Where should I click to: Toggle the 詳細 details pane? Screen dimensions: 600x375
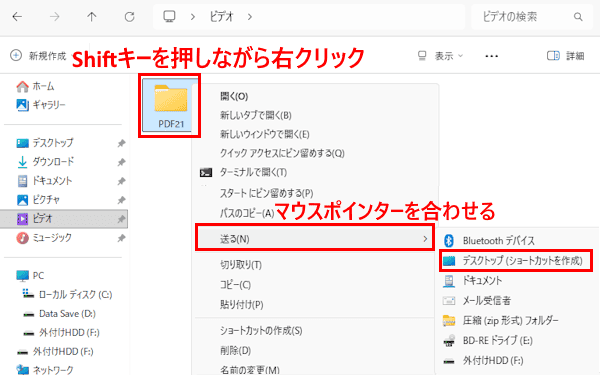566,56
